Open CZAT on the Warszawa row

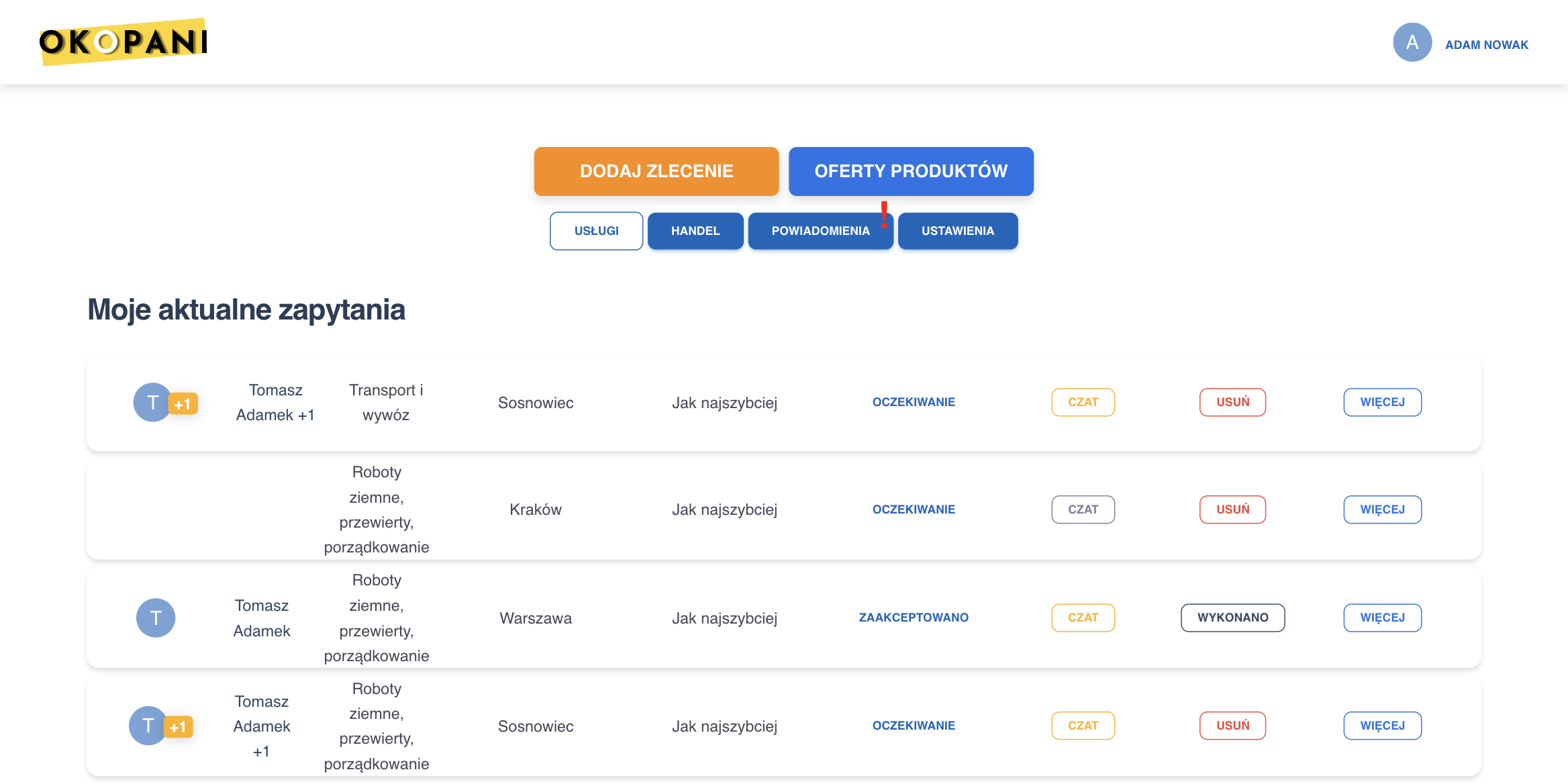(1083, 618)
